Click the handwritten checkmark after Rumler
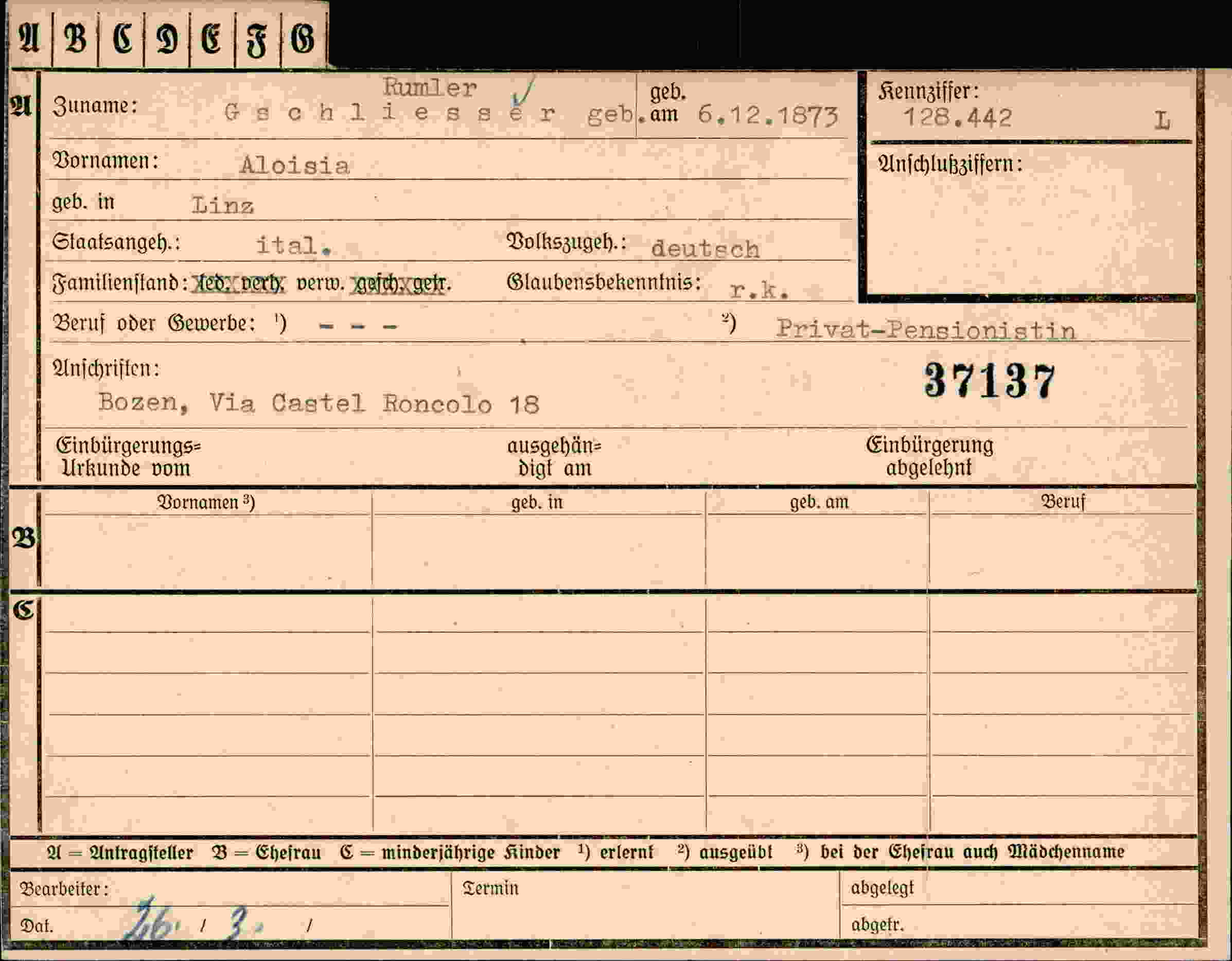 [522, 94]
